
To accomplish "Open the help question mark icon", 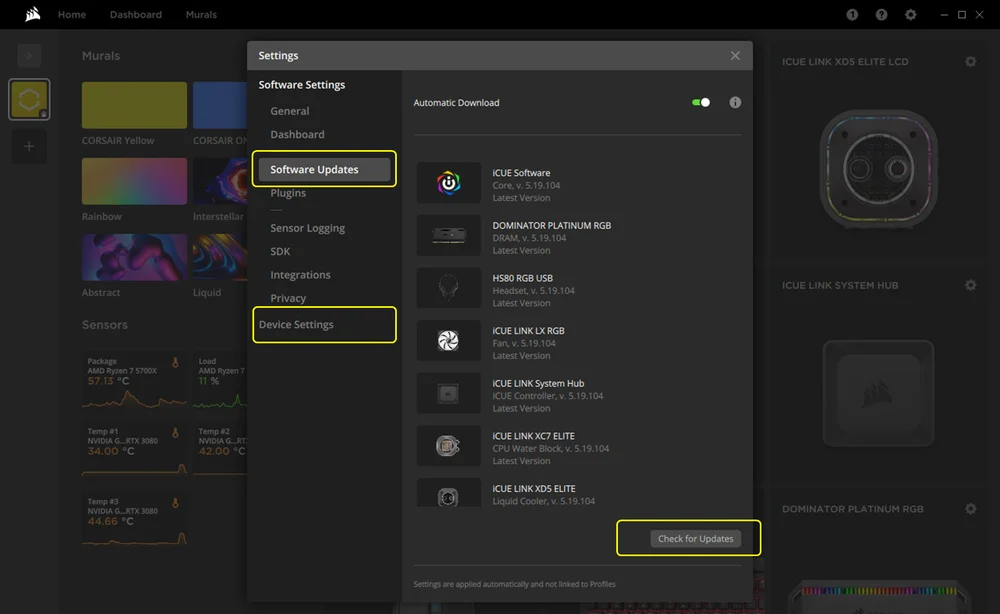I will [881, 15].
